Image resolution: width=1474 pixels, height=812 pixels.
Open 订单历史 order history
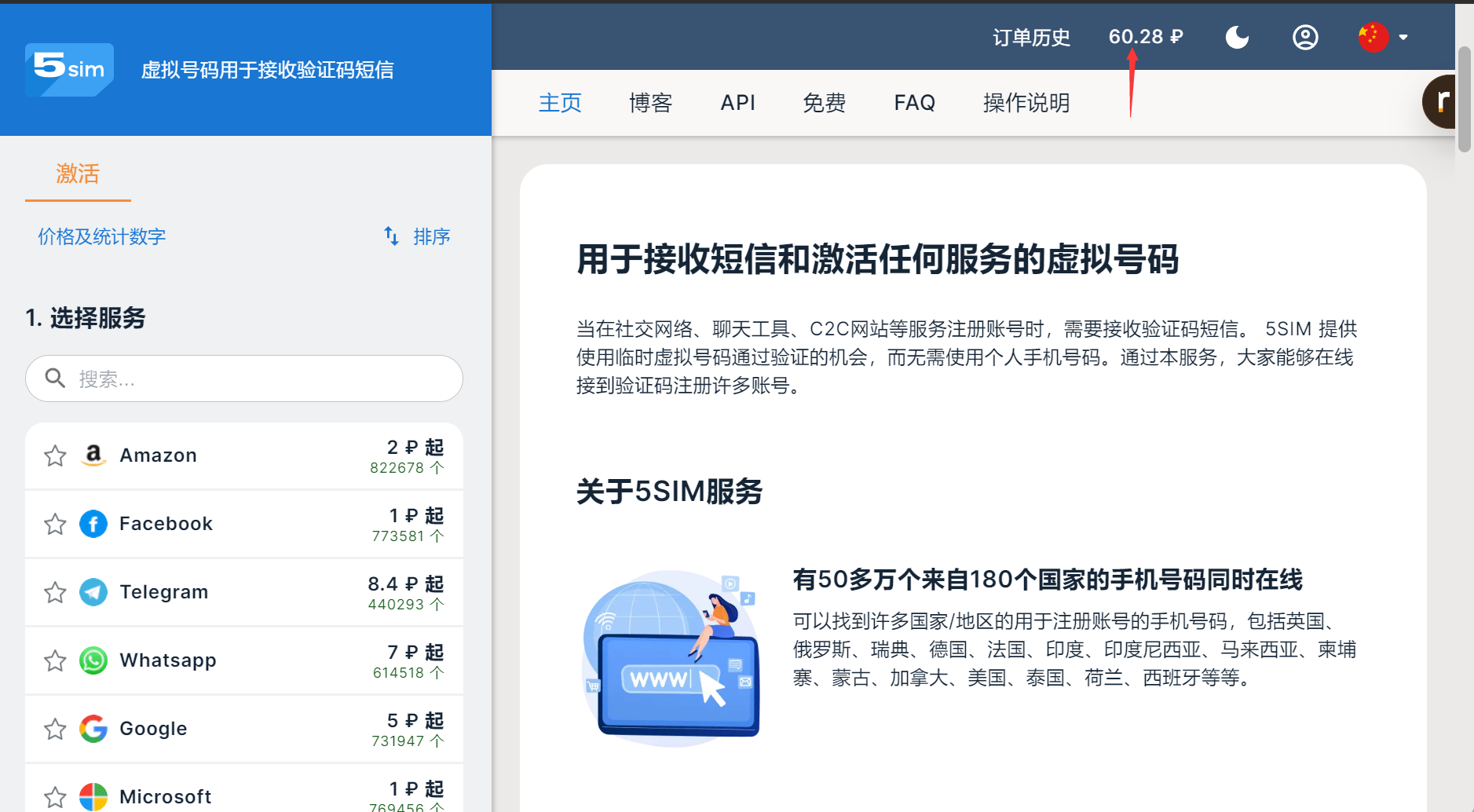pos(1031,37)
